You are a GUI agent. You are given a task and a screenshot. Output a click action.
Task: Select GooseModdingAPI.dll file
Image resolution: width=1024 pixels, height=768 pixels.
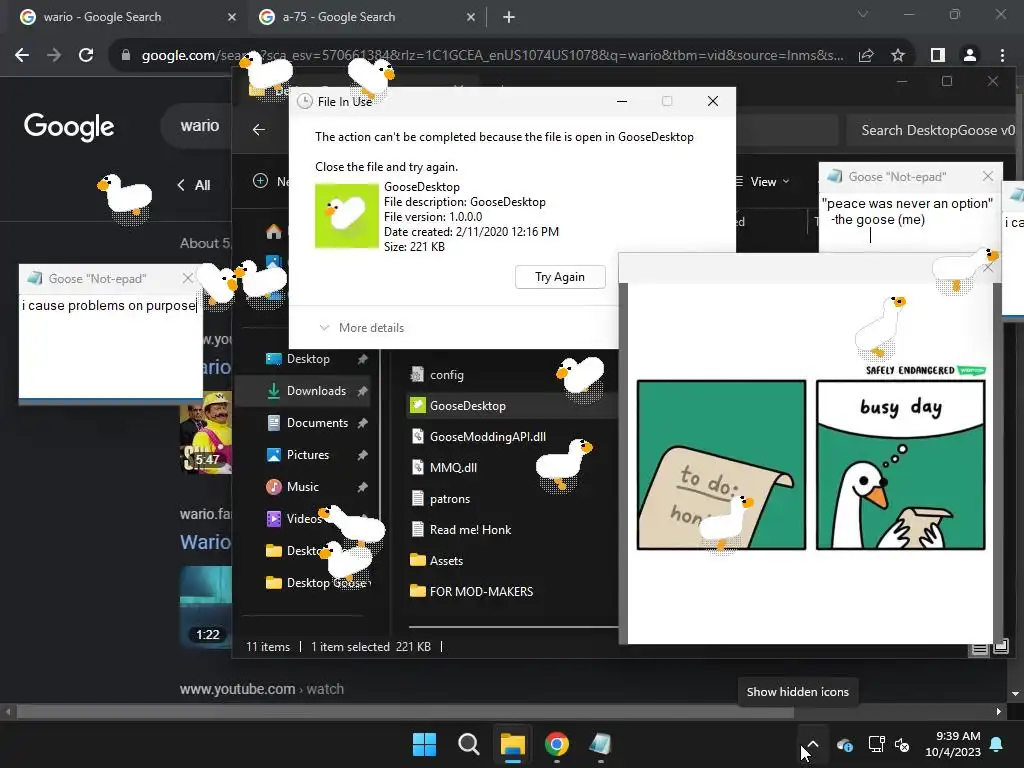pyautogui.click(x=477, y=437)
